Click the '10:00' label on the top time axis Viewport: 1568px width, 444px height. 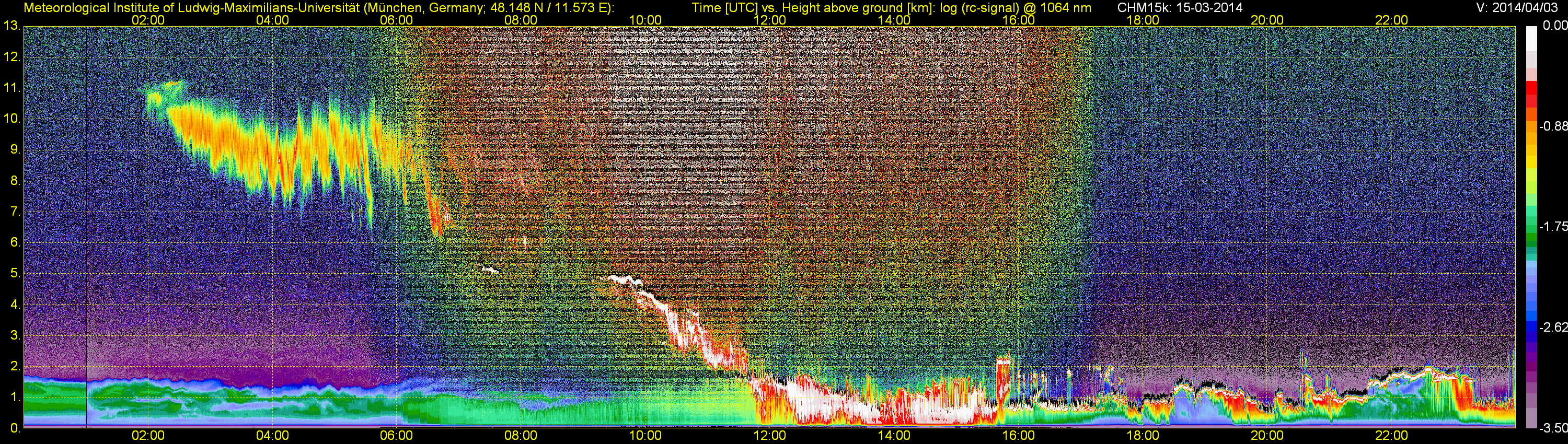[x=645, y=20]
